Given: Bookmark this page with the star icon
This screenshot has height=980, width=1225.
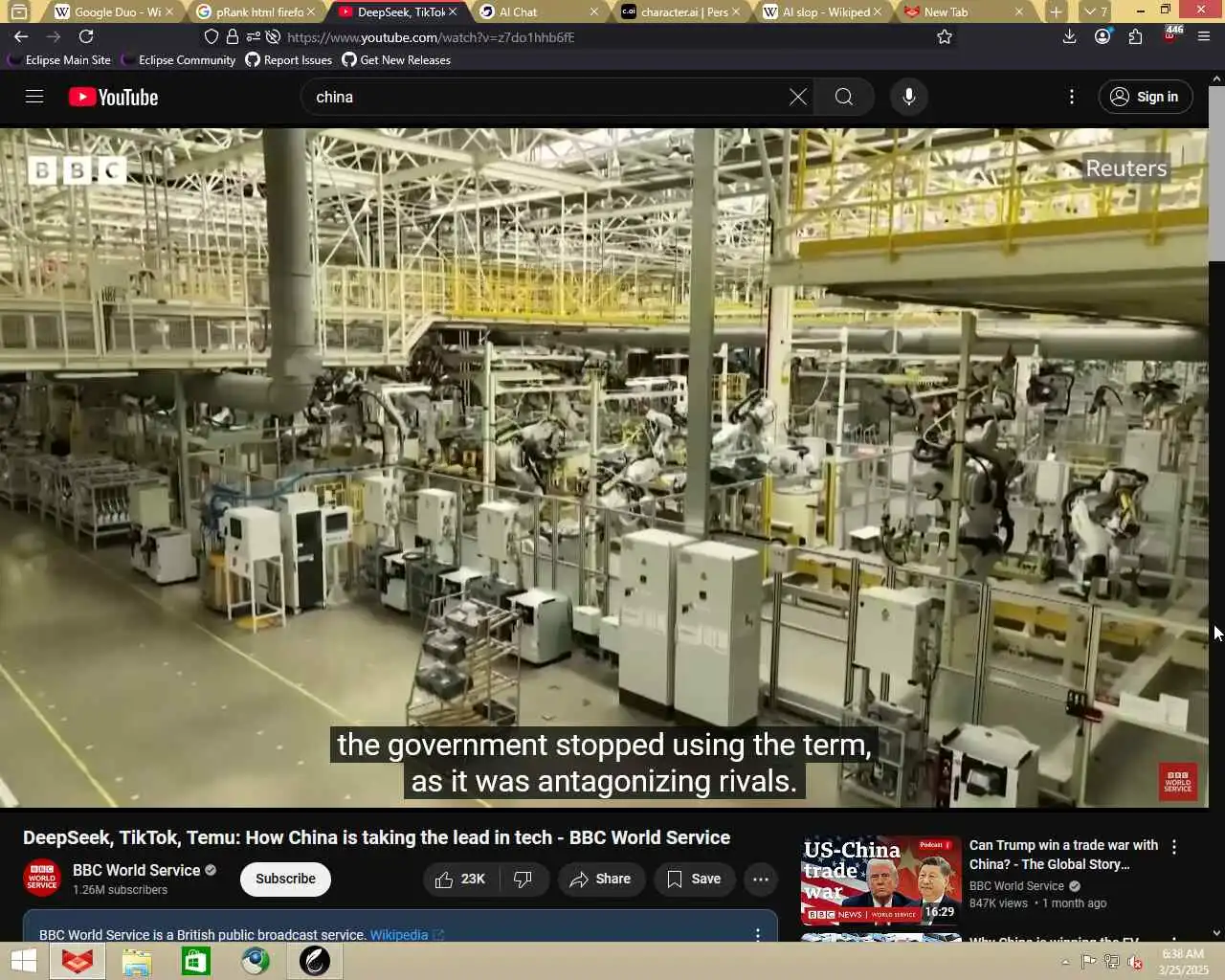Looking at the screenshot, I should [945, 36].
